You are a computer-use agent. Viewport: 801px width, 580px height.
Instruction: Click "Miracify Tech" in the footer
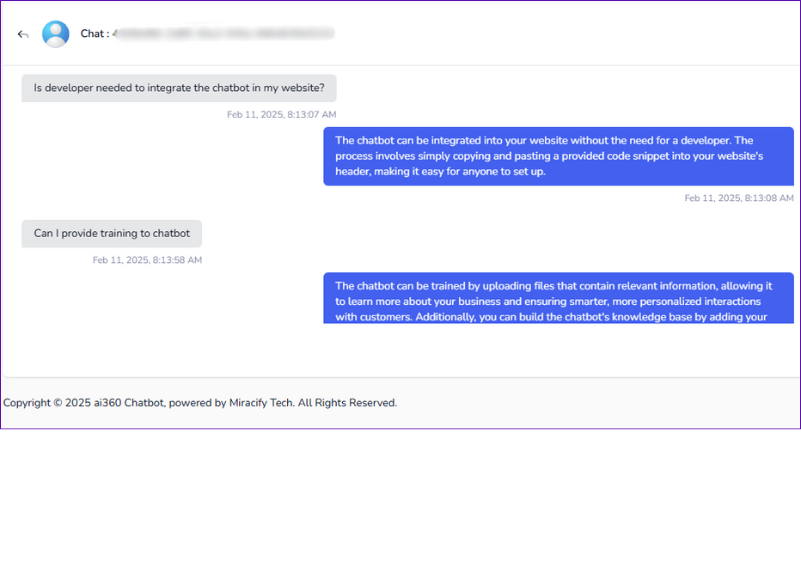(261, 403)
